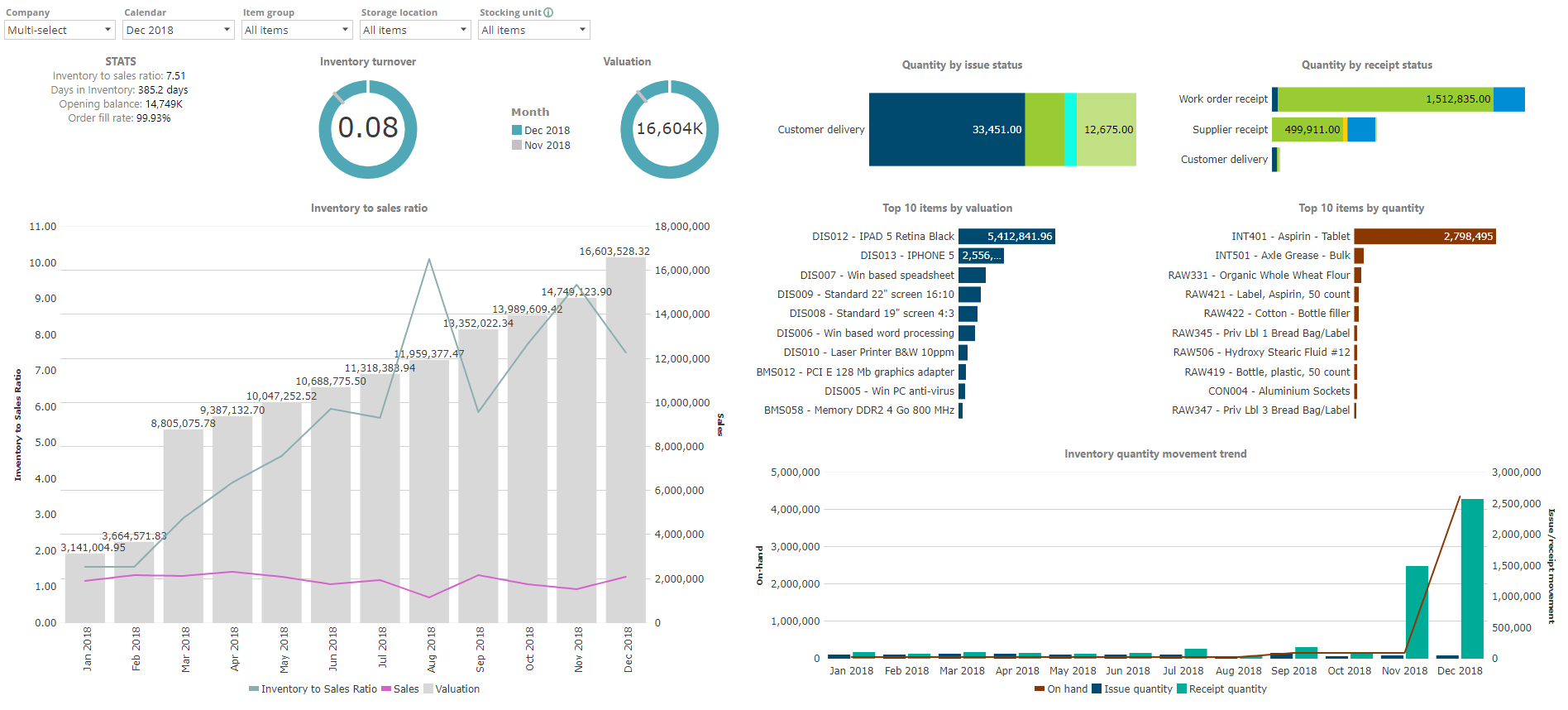The width and height of the screenshot is (1568, 710).
Task: Toggle Dec 2018 month legend swatch
Action: pyautogui.click(x=517, y=130)
